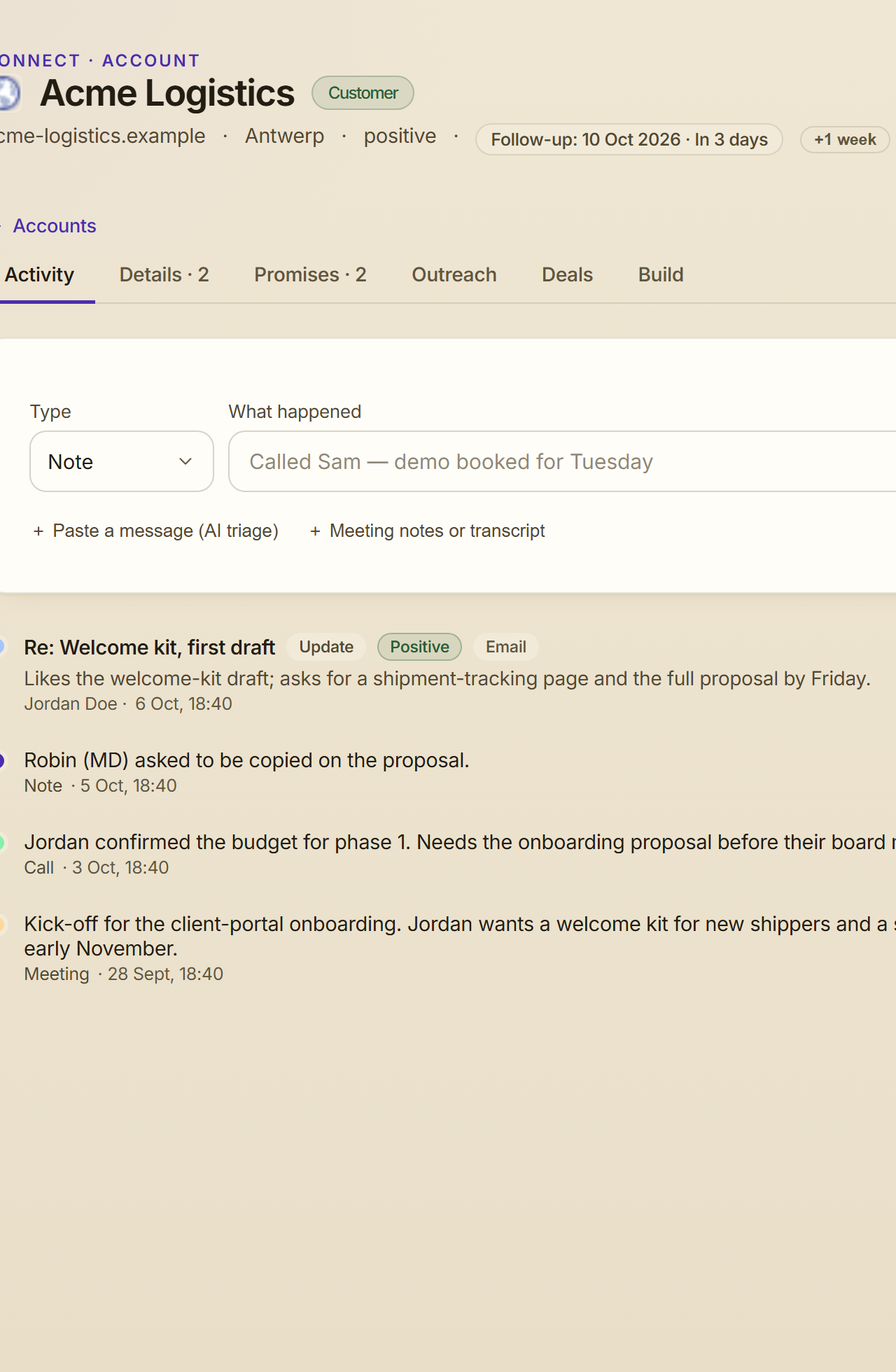The image size is (896, 1372).
Task: Click the 'Note · 5 Oct, 18:40' timestamp
Action: point(101,785)
